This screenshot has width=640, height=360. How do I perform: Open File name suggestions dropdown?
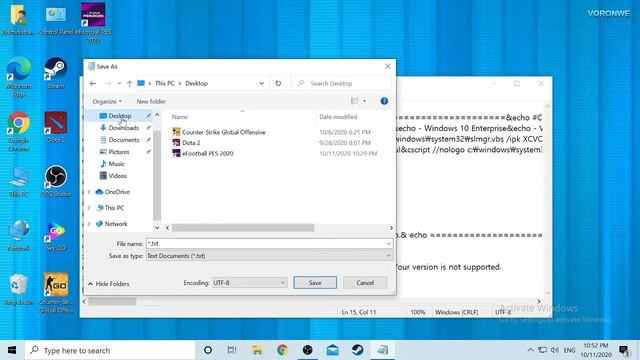389,244
